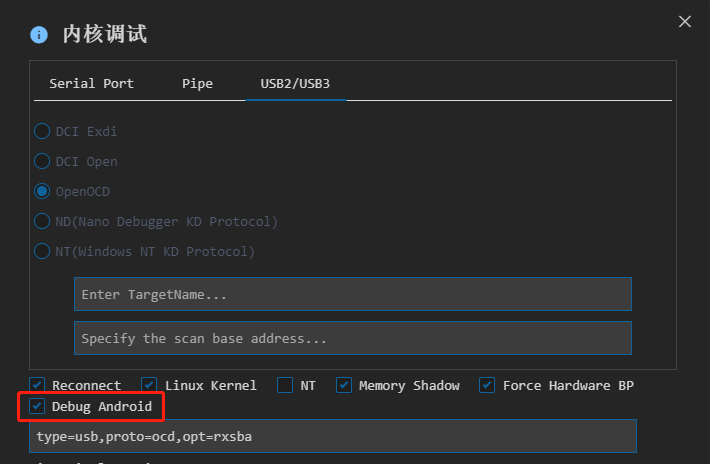
Task: Switch to the Serial Port tab
Action: pyautogui.click(x=91, y=84)
